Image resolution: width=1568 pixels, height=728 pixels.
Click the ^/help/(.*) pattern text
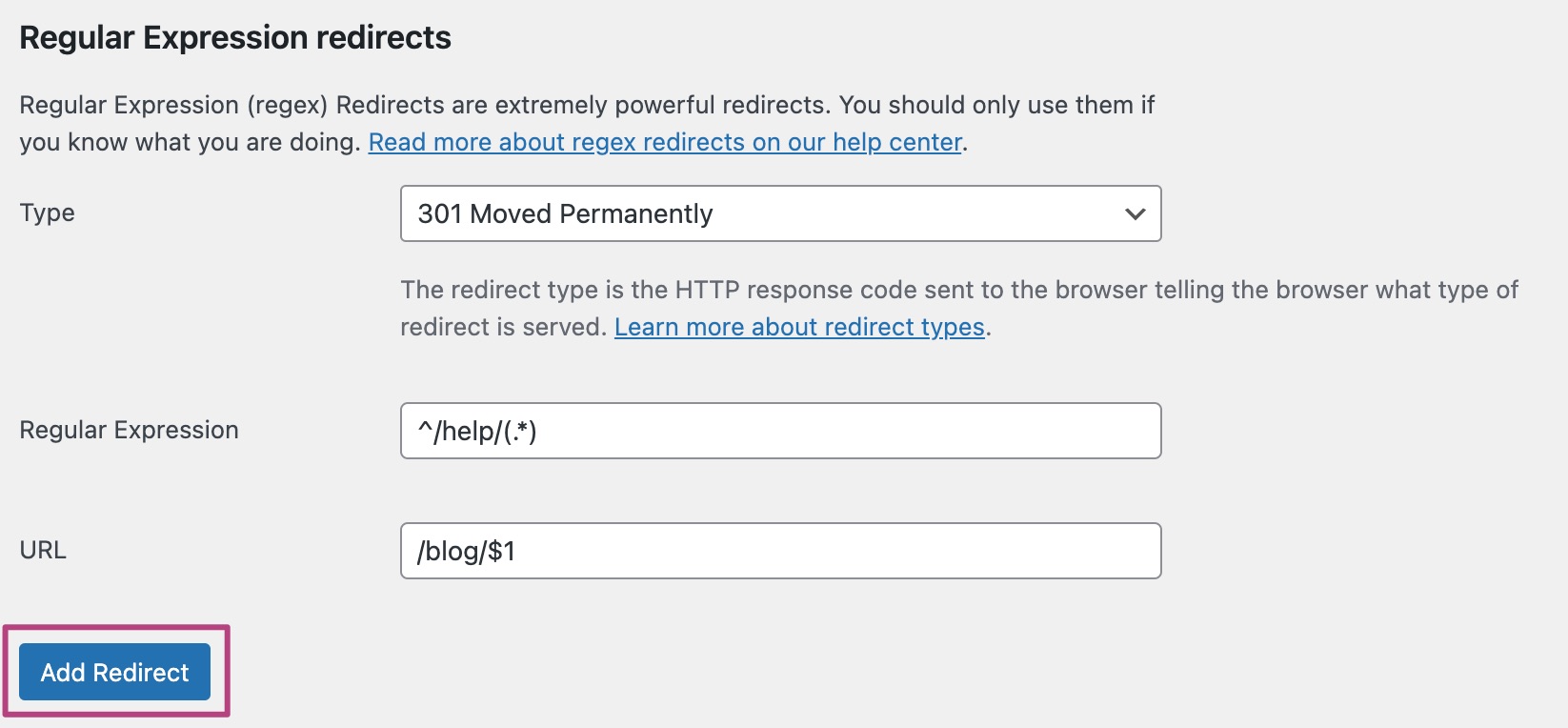[x=477, y=431]
